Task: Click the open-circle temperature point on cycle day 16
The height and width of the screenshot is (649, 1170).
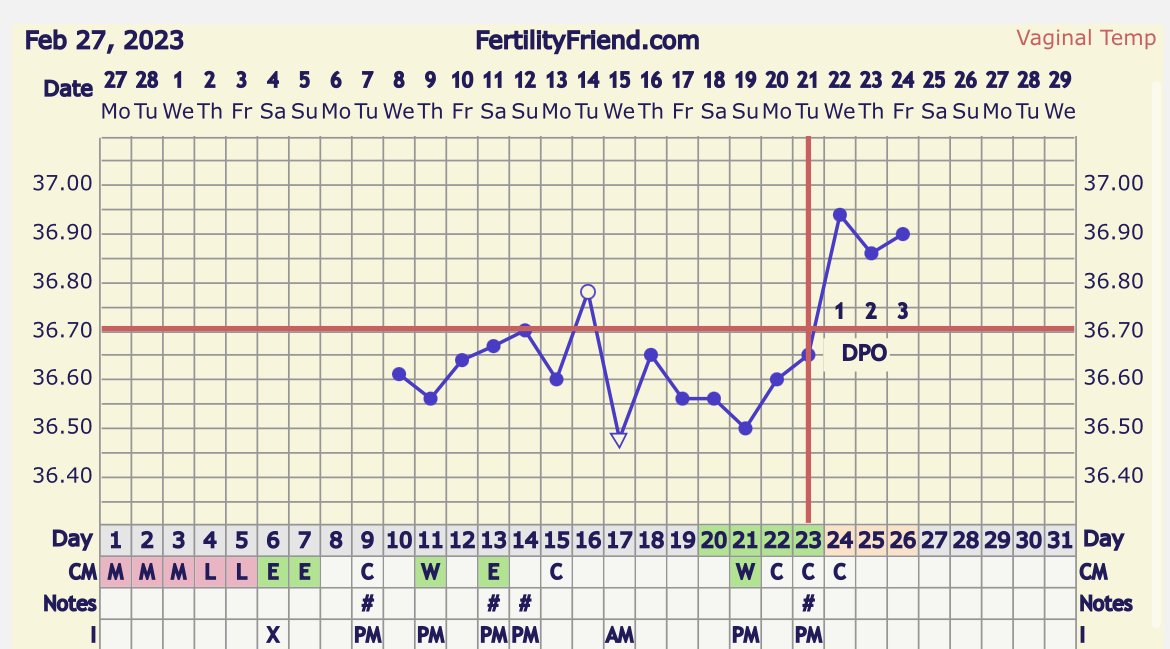Action: (x=588, y=292)
